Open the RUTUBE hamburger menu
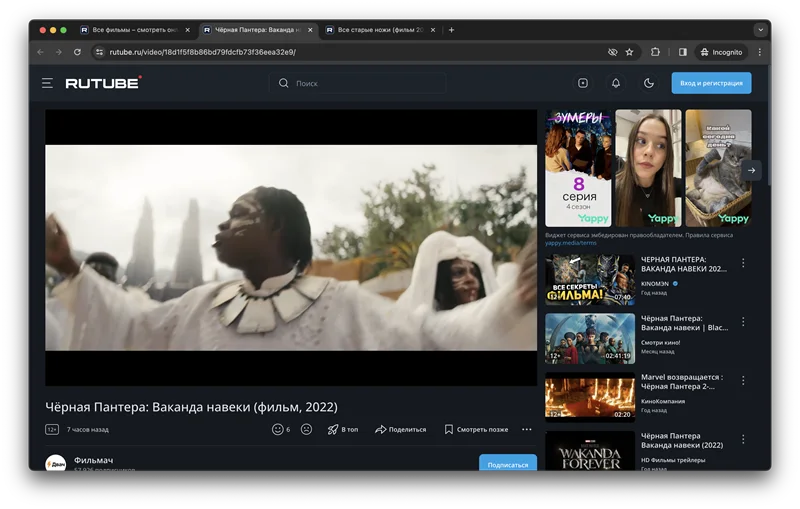Screen dimensions: 800x509 click(x=47, y=83)
